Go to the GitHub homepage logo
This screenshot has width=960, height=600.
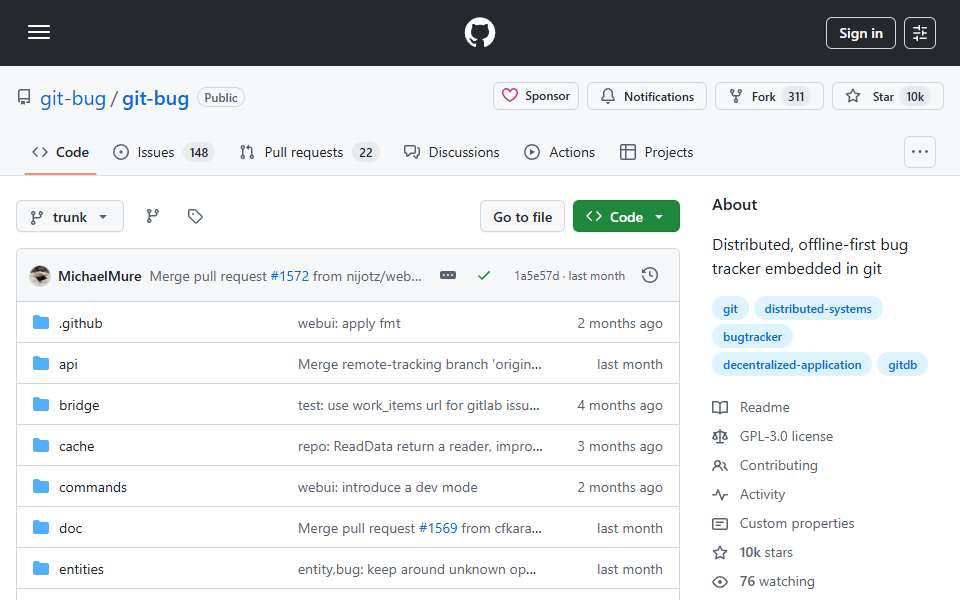(x=479, y=32)
